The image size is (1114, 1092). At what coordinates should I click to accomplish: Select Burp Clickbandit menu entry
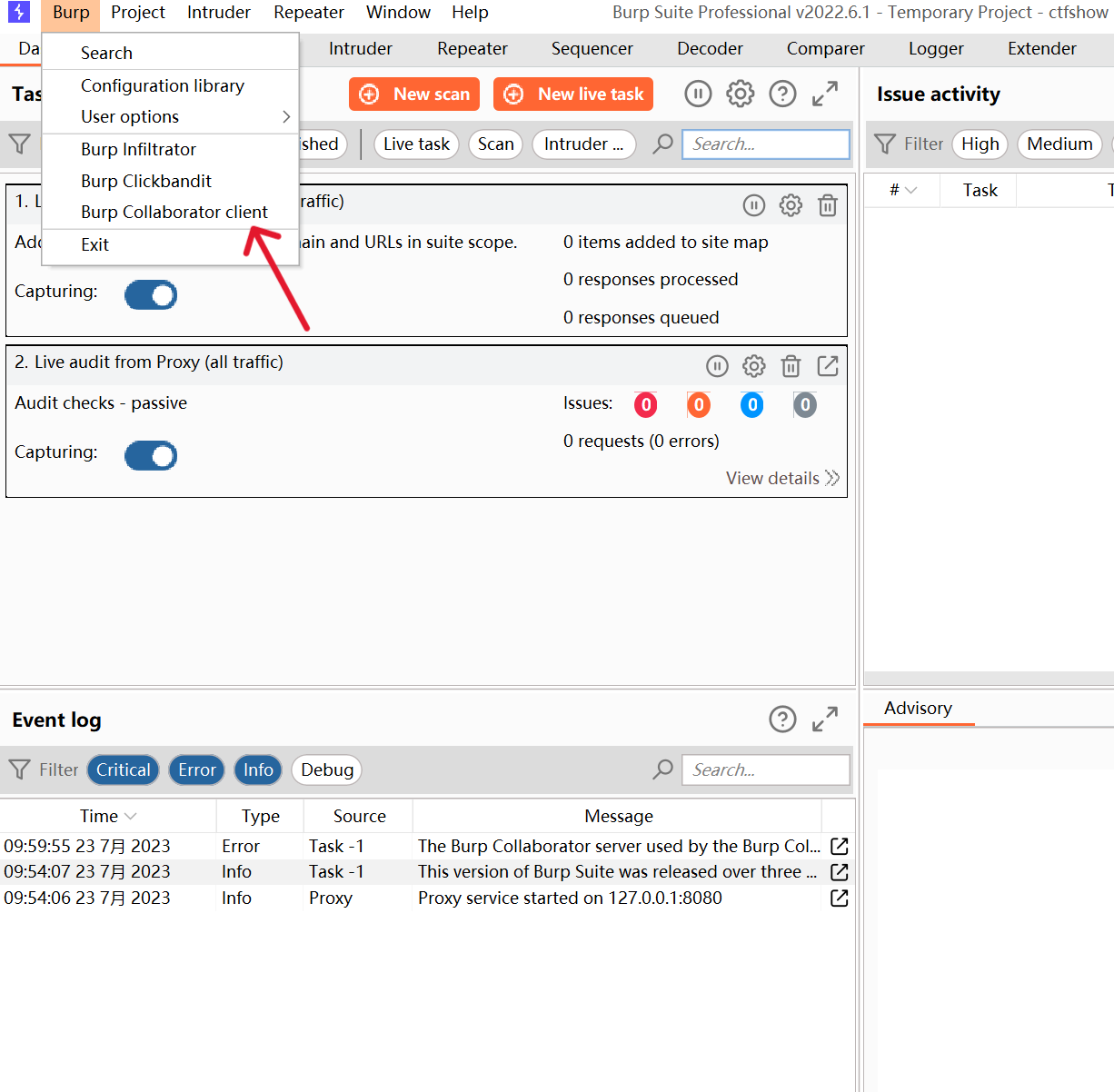tap(170, 181)
